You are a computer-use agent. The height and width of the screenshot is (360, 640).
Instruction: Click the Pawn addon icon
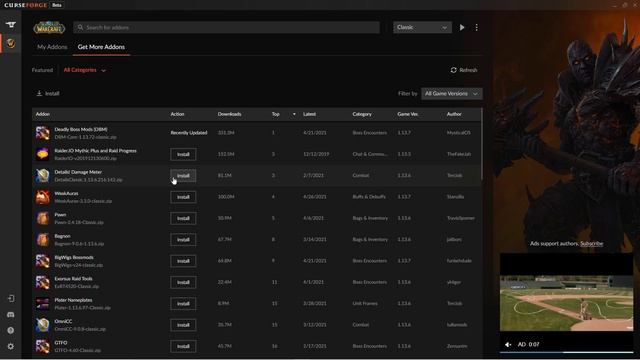pyautogui.click(x=42, y=218)
